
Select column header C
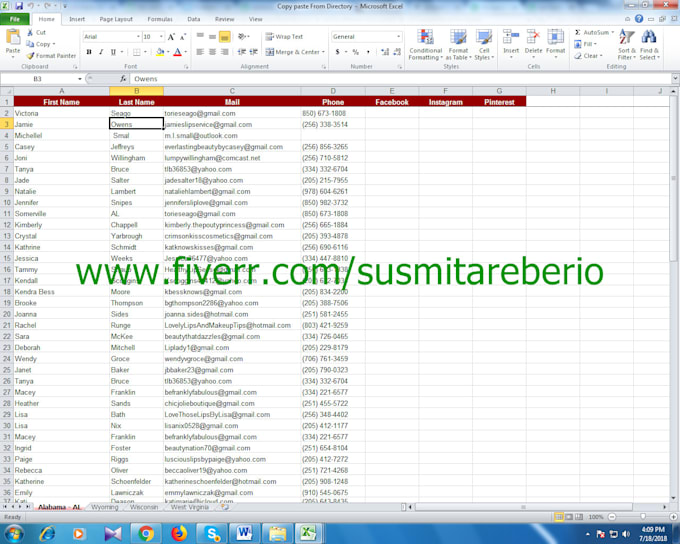(232, 91)
